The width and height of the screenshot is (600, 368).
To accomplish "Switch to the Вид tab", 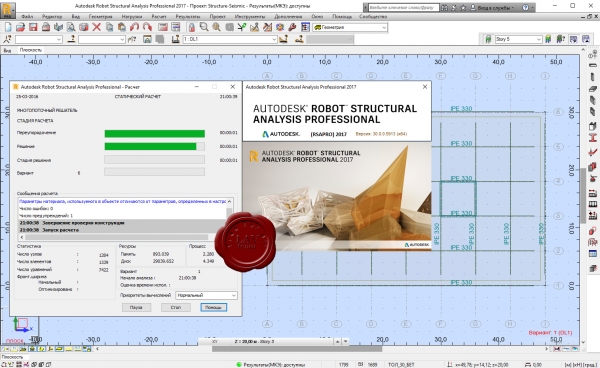I will (x=8, y=50).
